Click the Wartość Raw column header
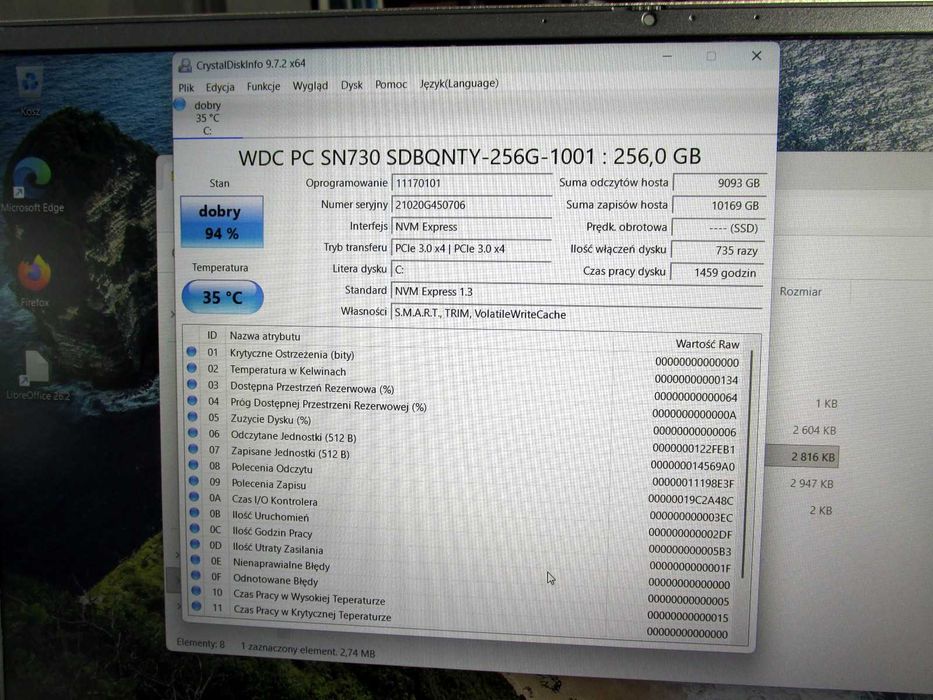 (x=707, y=343)
